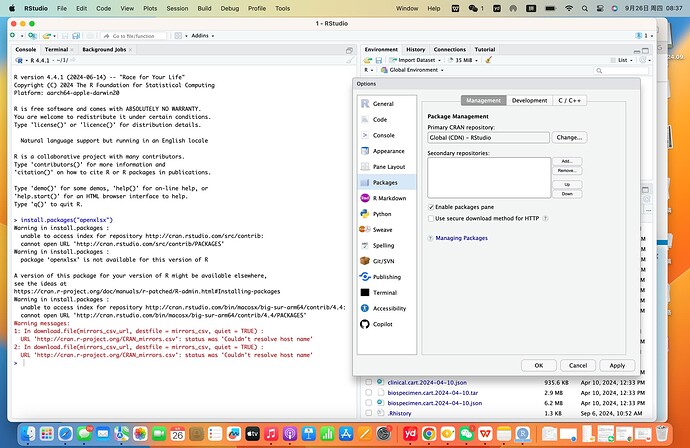The height and width of the screenshot is (448, 690).
Task: Open the workspace panes layout dropdown in toolbar
Action: 181,36
